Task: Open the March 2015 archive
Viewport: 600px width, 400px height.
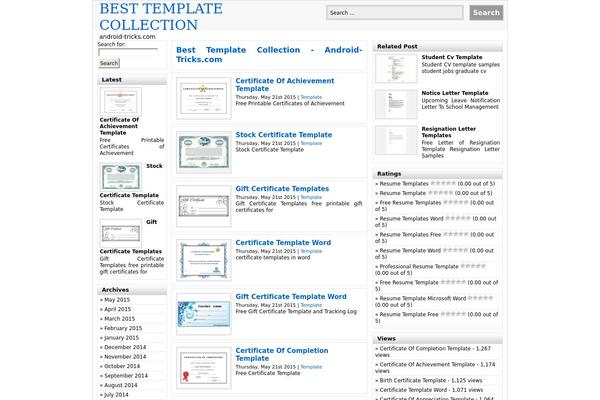Action: point(119,319)
